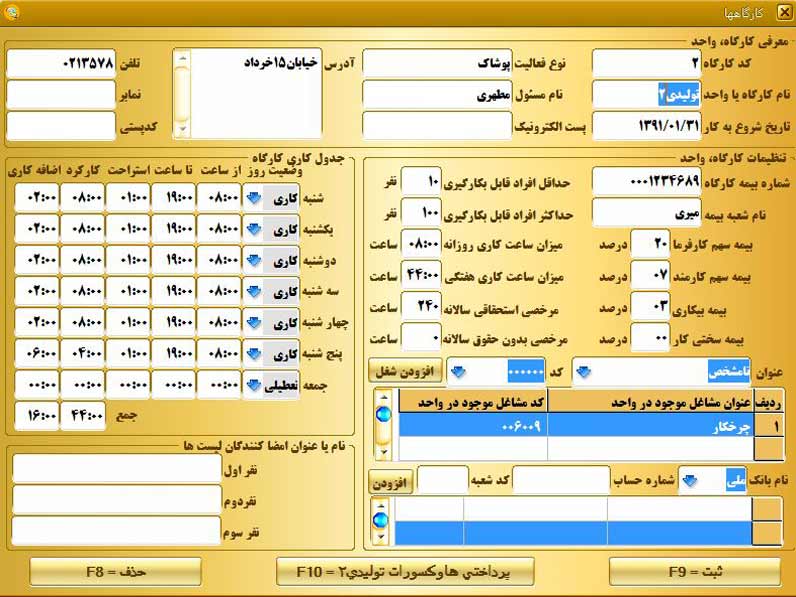The height and width of the screenshot is (597, 796).
Task: Click the نام شعبه بیمه field
Action: (x=646, y=213)
